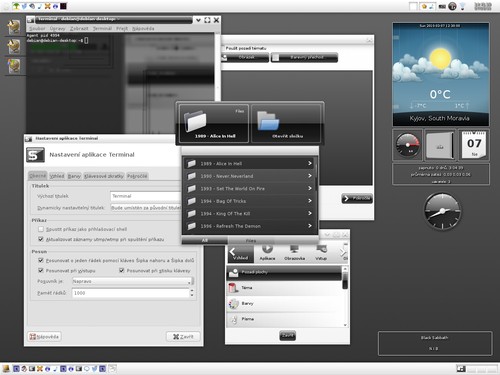This screenshot has width=500, height=375.
Task: Open the Přejít menu in Terminal
Action: click(x=122, y=29)
